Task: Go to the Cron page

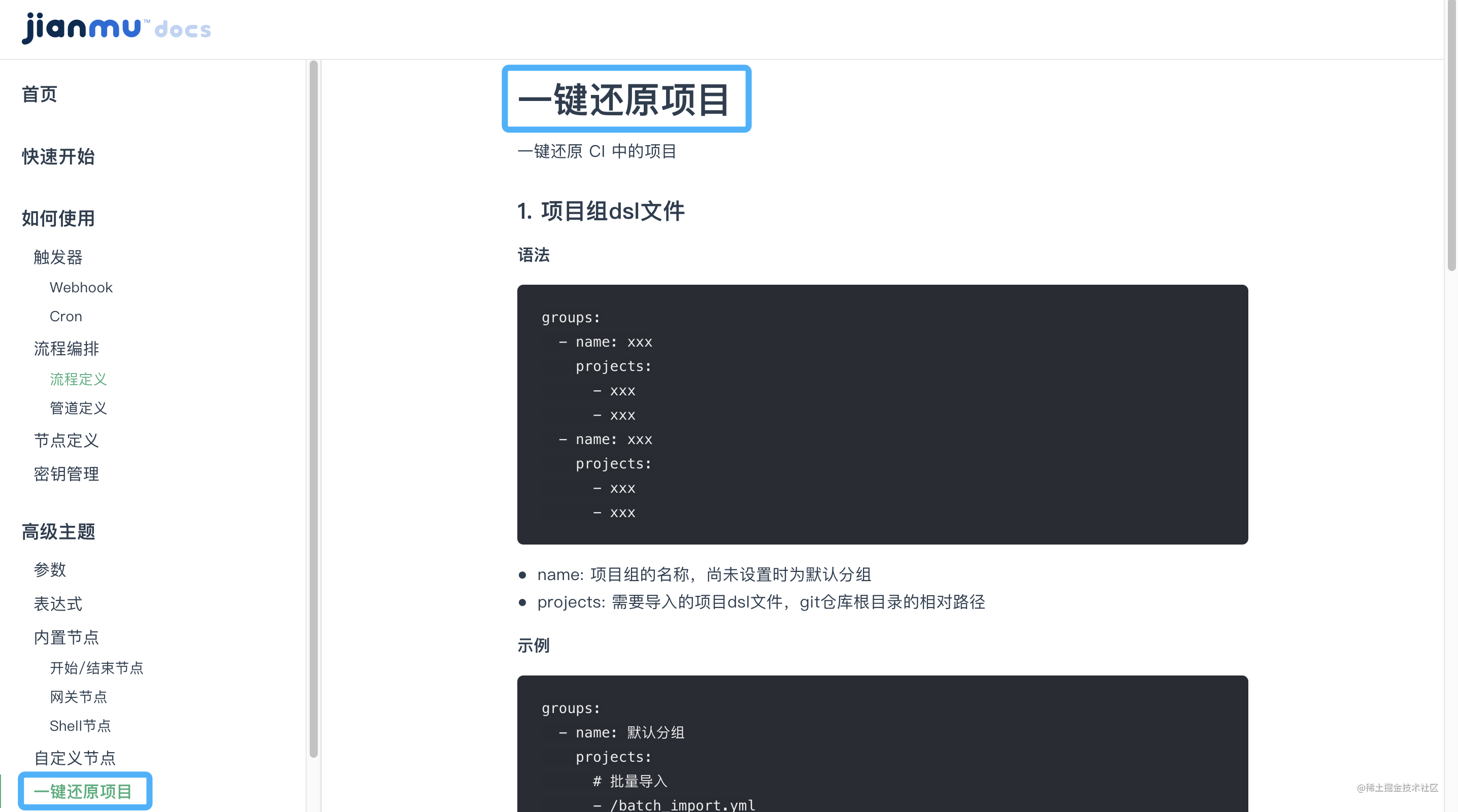Action: 65,316
